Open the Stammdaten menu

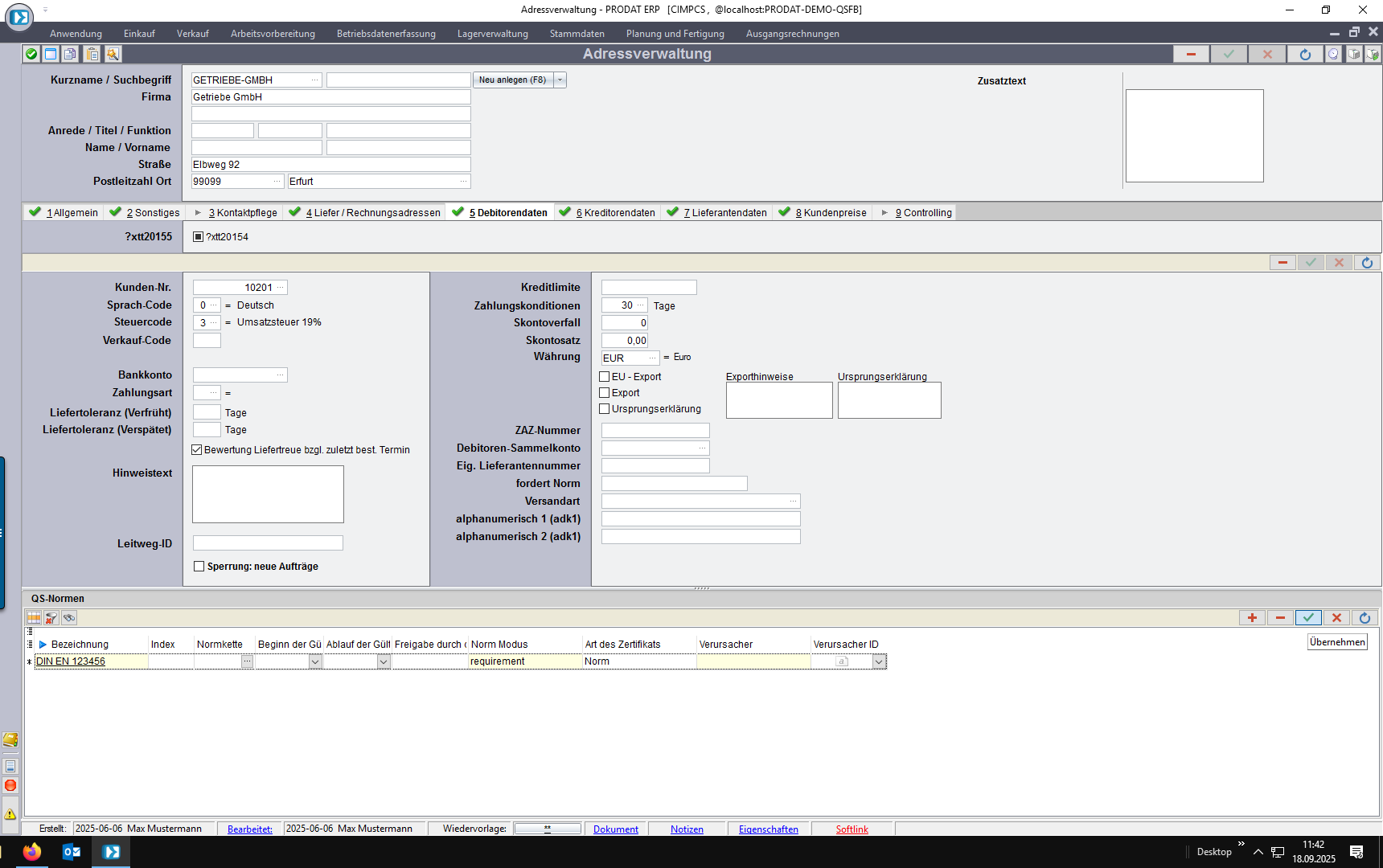tap(577, 34)
